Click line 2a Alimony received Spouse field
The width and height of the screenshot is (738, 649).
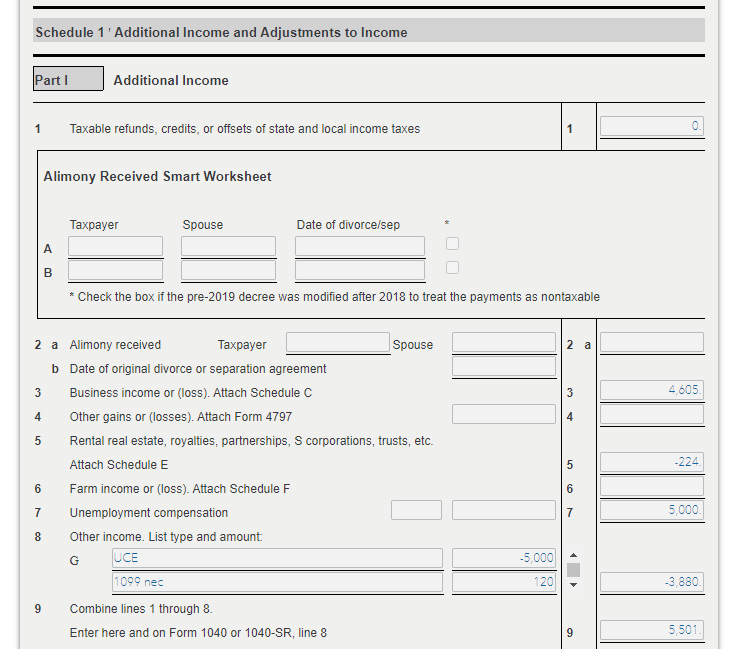click(x=504, y=342)
